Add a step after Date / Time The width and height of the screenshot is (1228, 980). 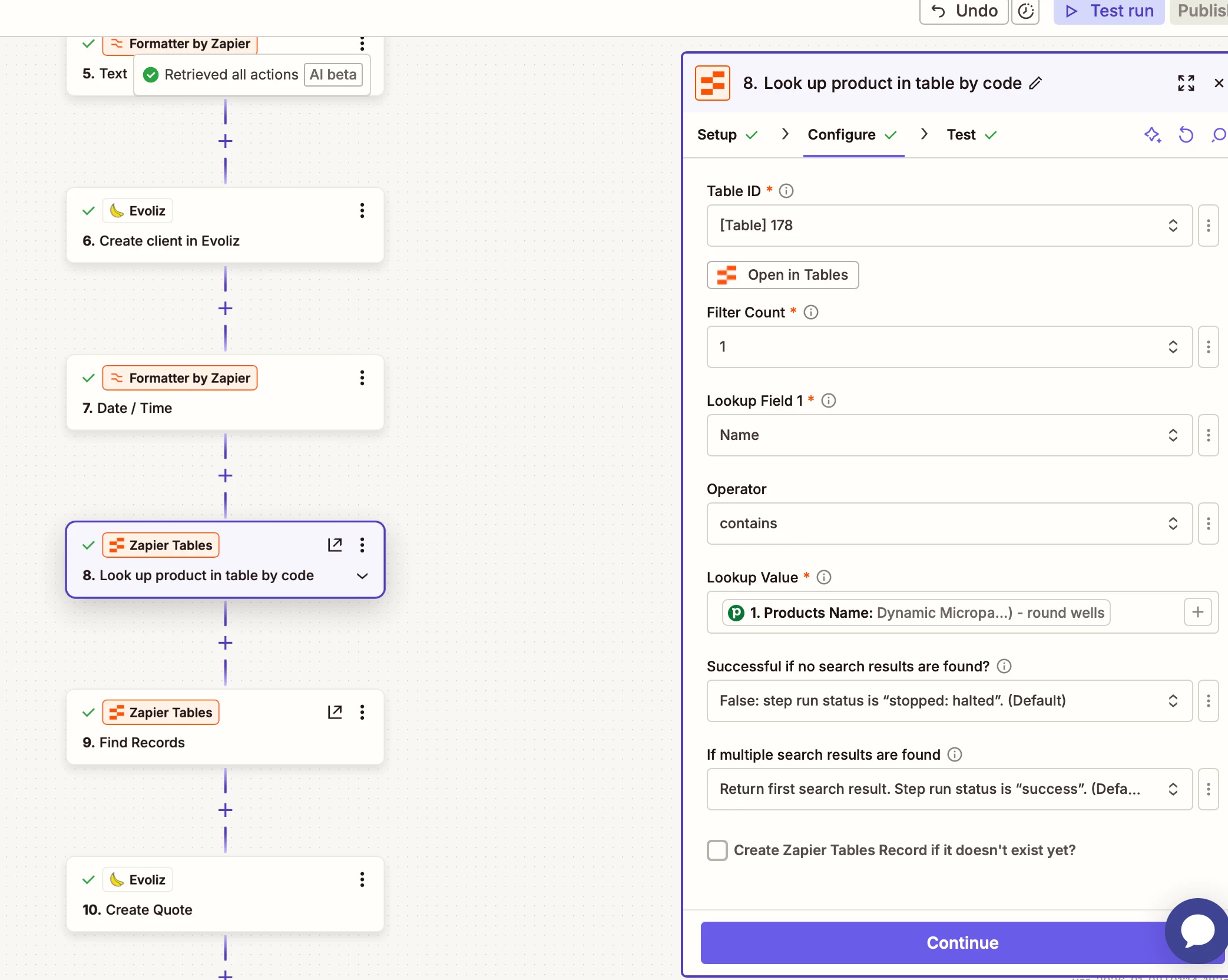coord(225,476)
